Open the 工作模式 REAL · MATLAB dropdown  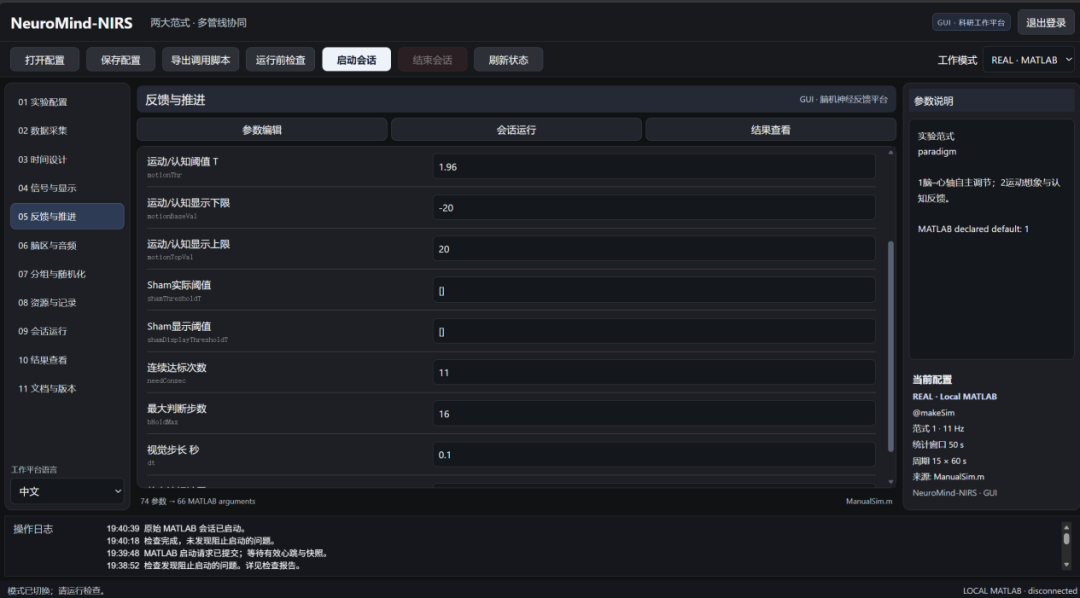pos(1029,60)
